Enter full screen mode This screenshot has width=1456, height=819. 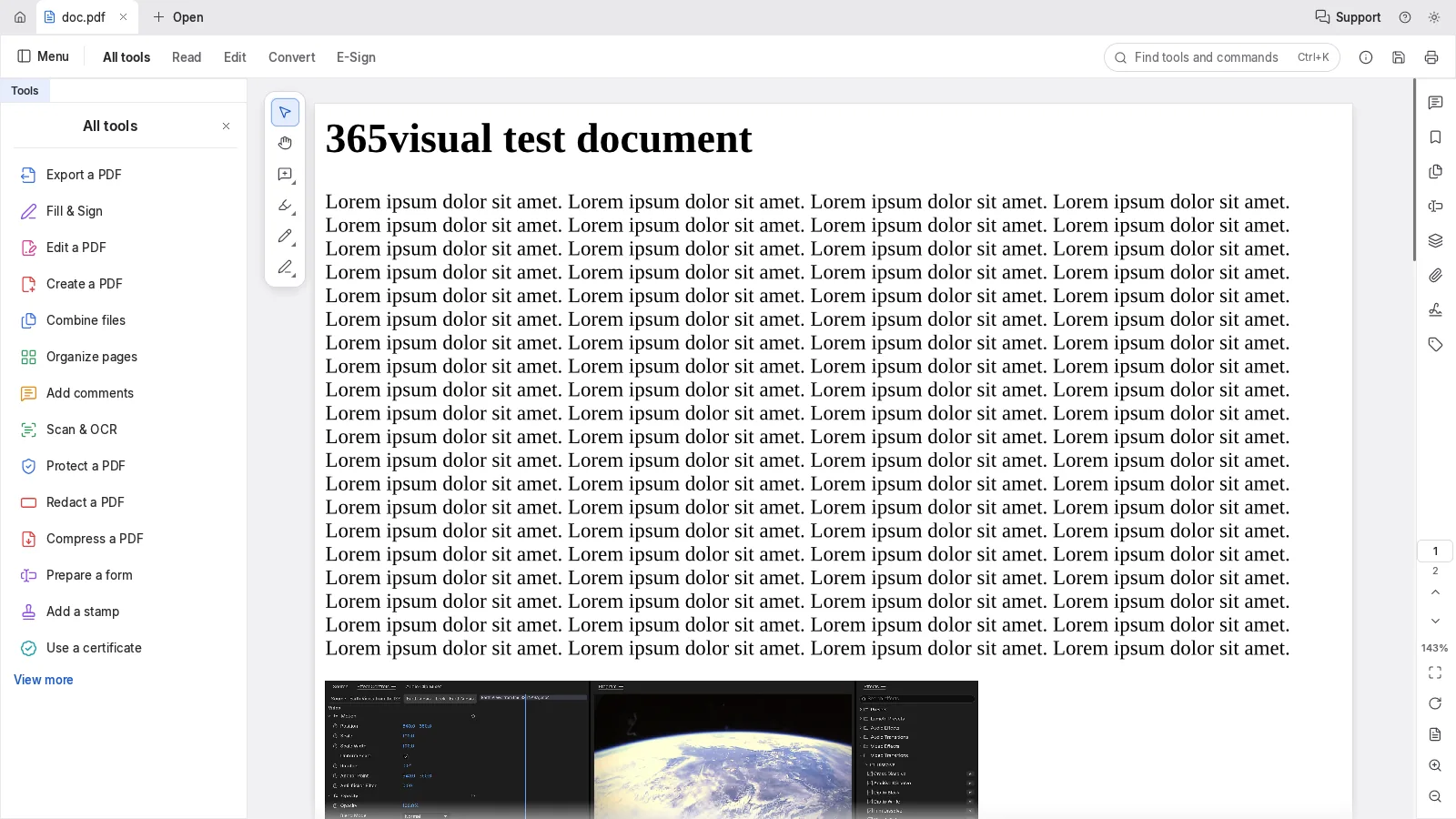click(1435, 672)
